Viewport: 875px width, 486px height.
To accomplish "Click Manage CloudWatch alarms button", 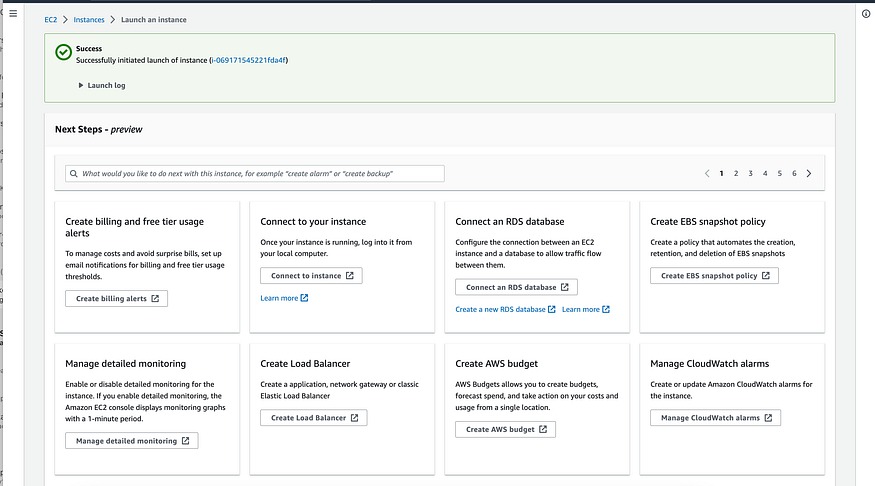I will point(715,417).
